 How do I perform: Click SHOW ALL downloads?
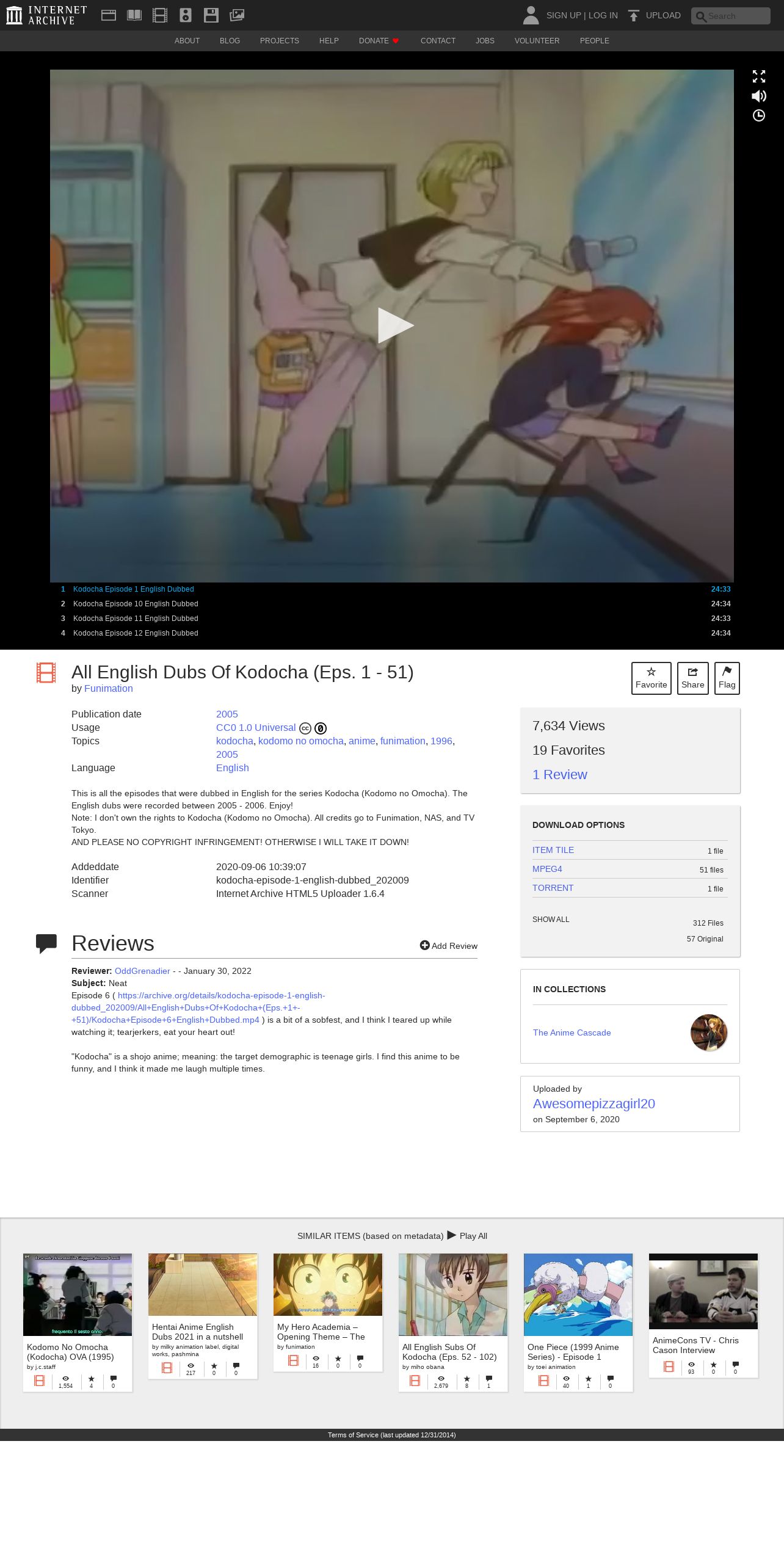pos(551,920)
